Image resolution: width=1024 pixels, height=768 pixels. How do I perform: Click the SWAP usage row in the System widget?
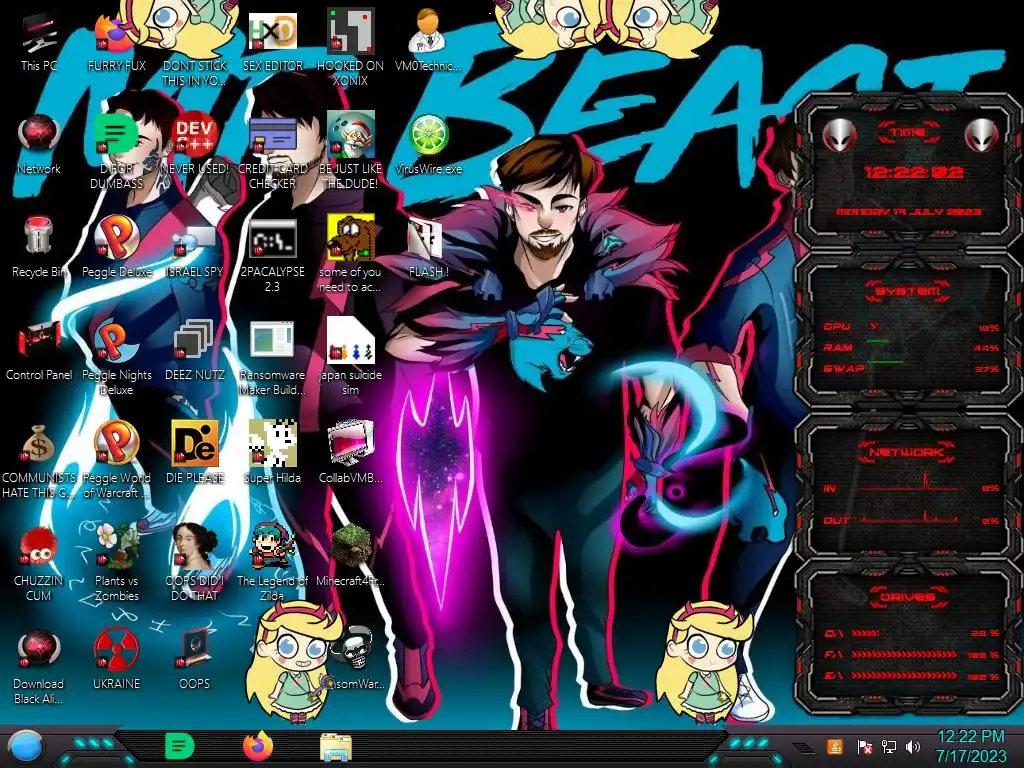click(912, 368)
